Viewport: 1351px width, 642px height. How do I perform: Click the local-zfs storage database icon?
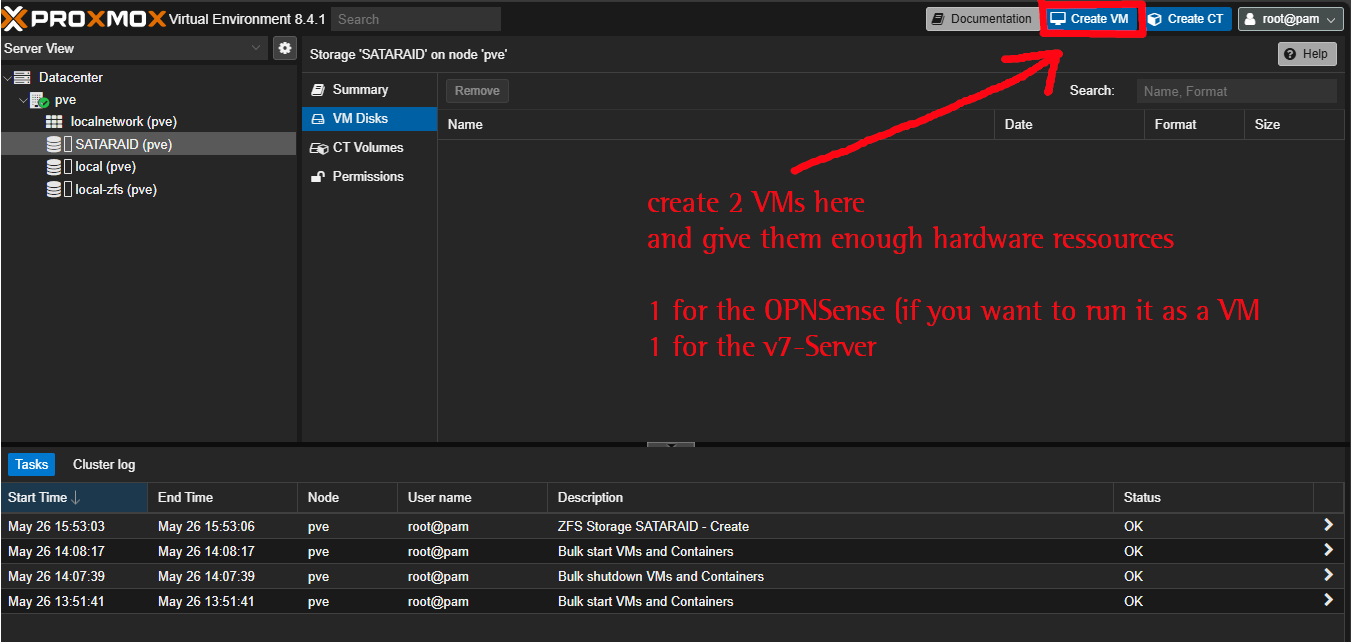(x=54, y=190)
